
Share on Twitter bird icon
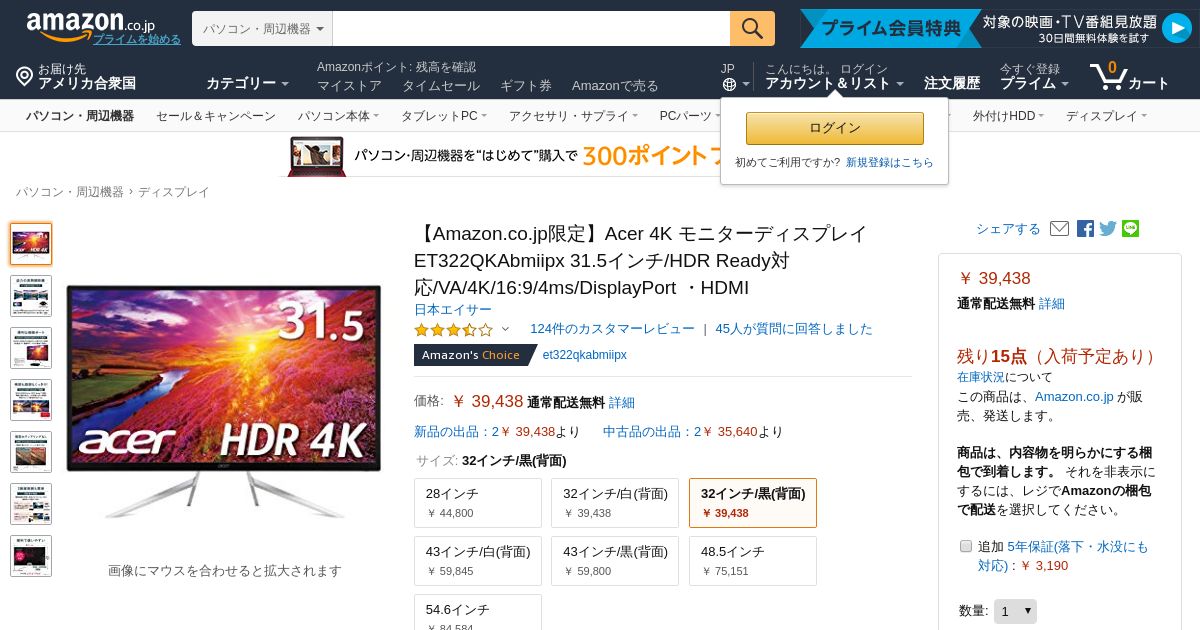click(1108, 229)
